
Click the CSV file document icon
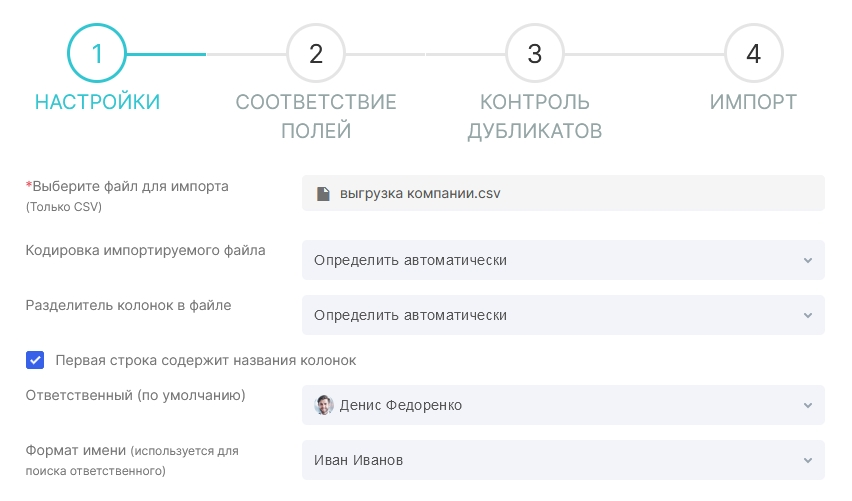323,193
